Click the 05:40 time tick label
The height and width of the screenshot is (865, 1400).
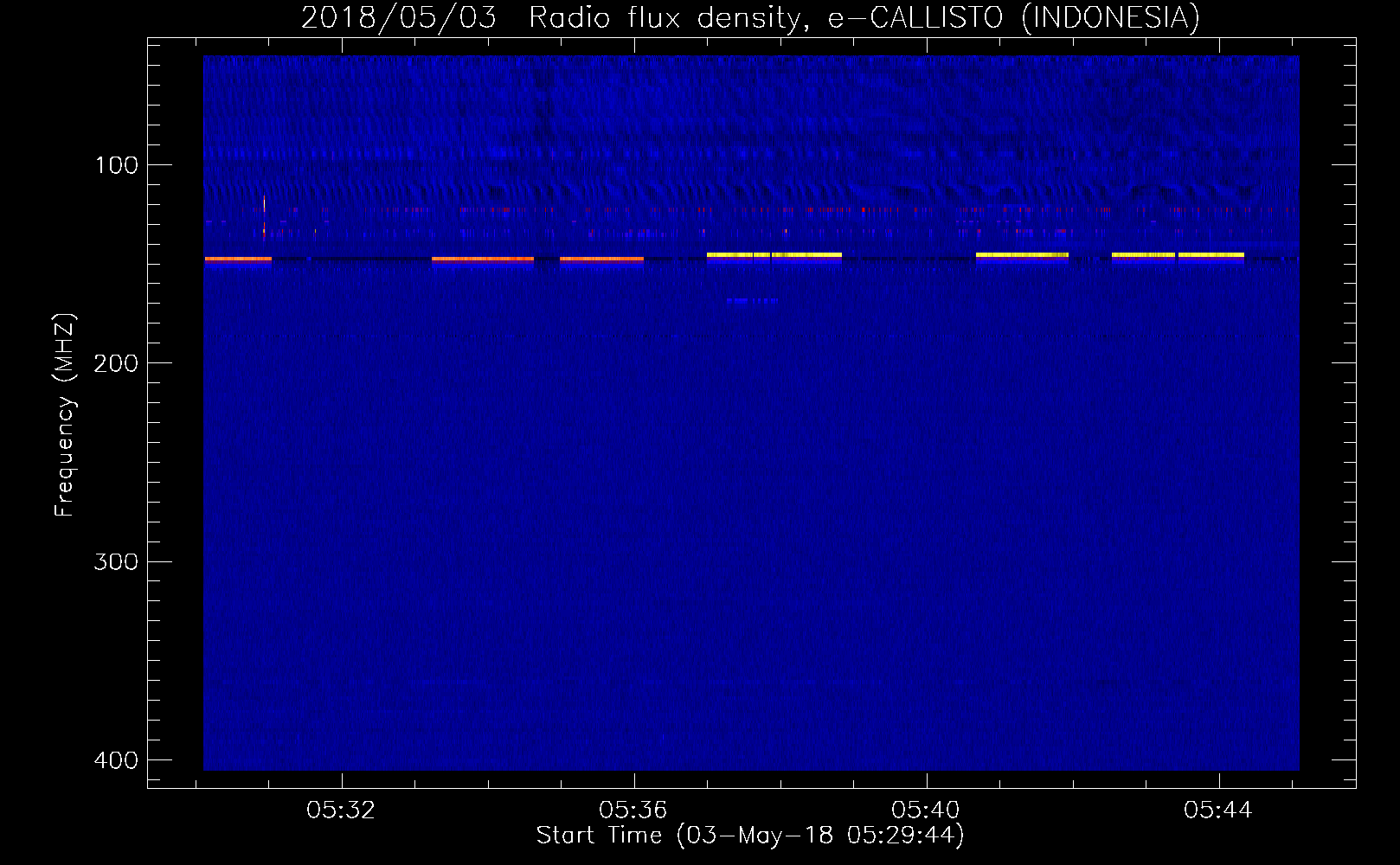coord(926,811)
